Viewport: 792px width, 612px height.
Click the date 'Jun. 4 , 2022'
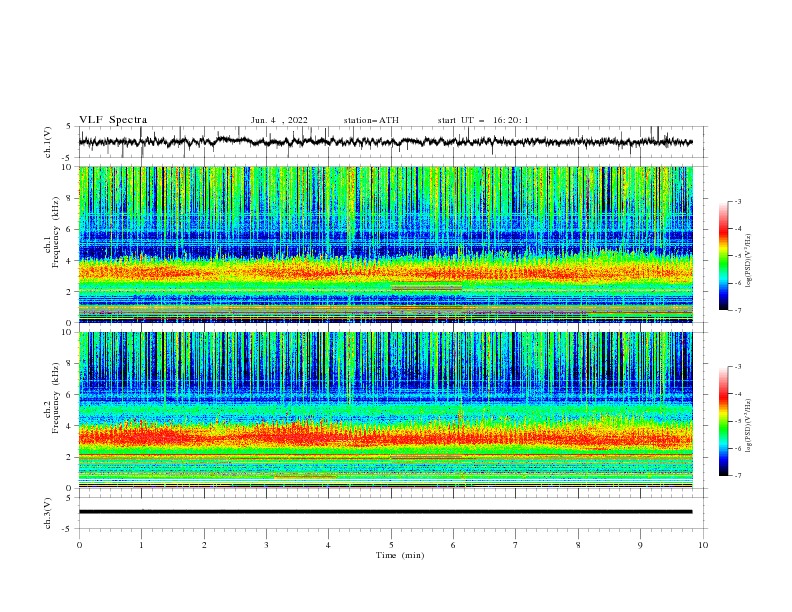[279, 120]
